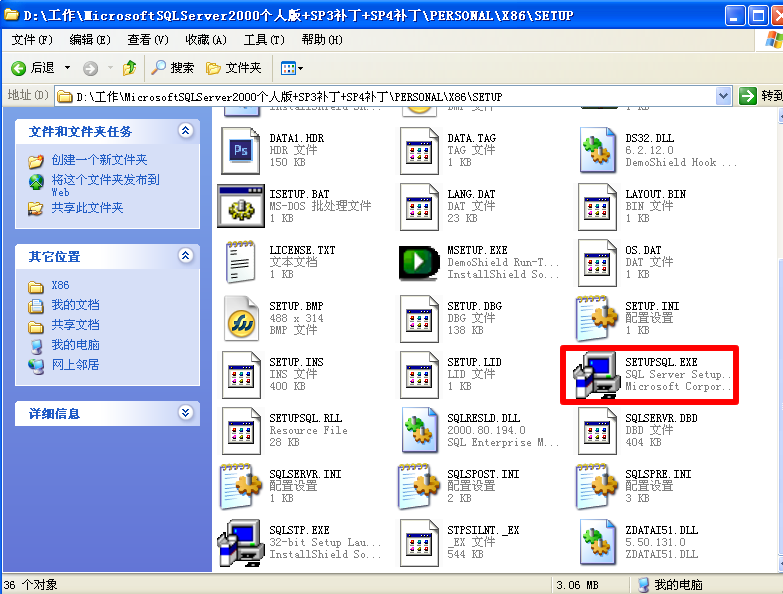Open the 工具(T) menu
This screenshot has height=594, width=783.
click(x=263, y=40)
